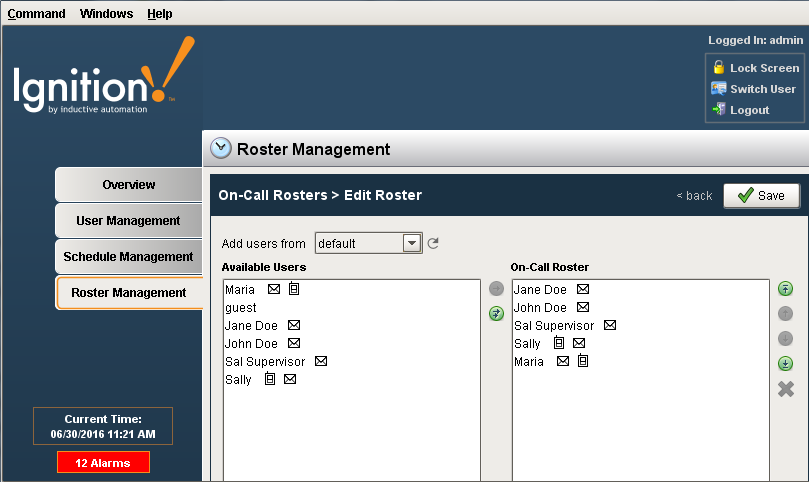Viewport: 809px width, 482px height.
Task: Move roster user to bottom icon
Action: tap(785, 363)
